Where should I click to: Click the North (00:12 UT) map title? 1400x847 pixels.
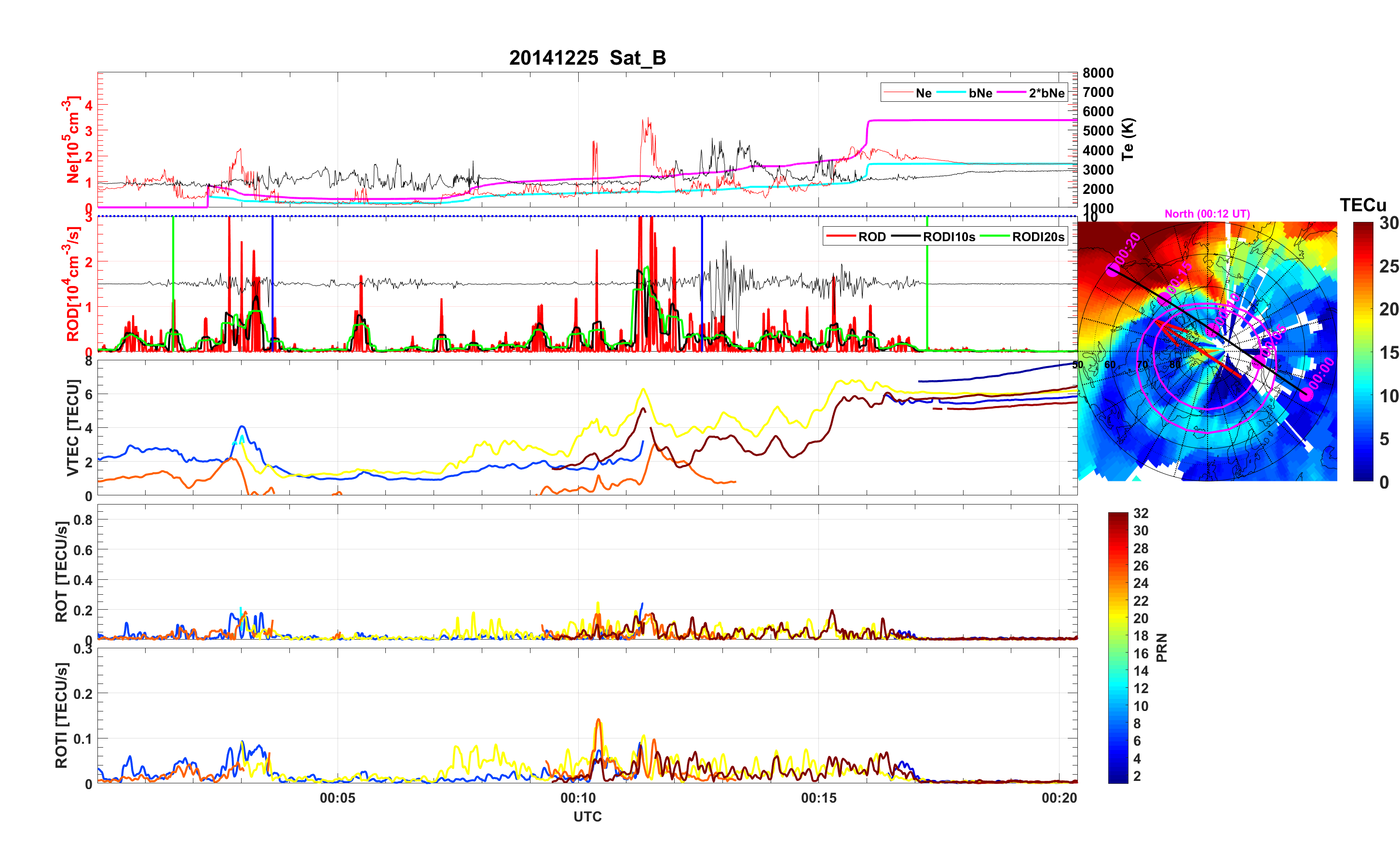tap(1207, 214)
